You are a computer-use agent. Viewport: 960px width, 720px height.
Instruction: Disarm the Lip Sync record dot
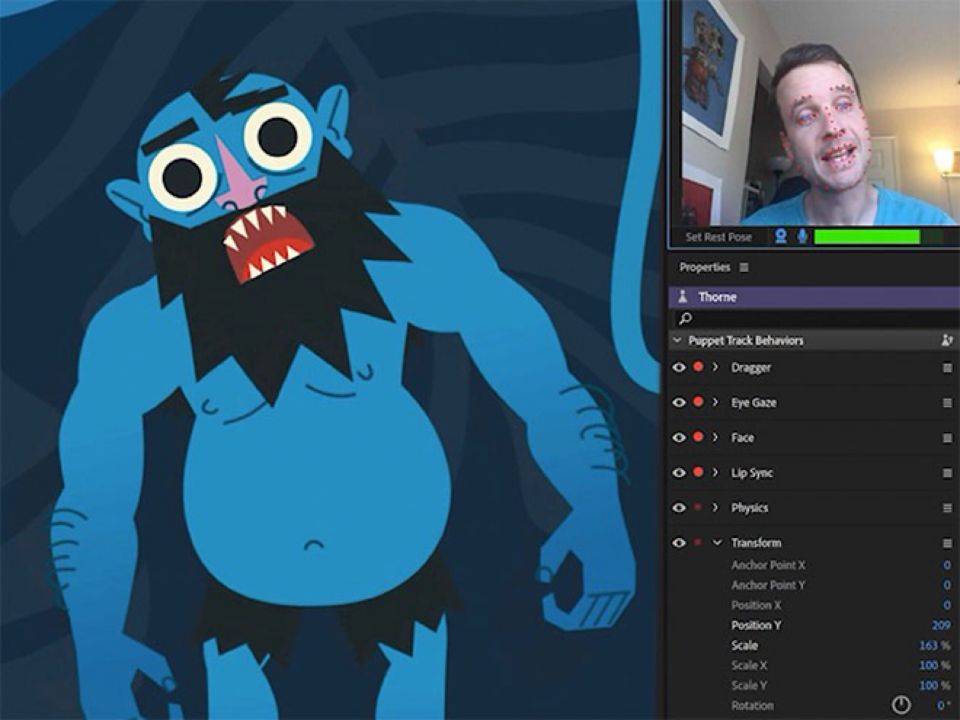coord(698,473)
